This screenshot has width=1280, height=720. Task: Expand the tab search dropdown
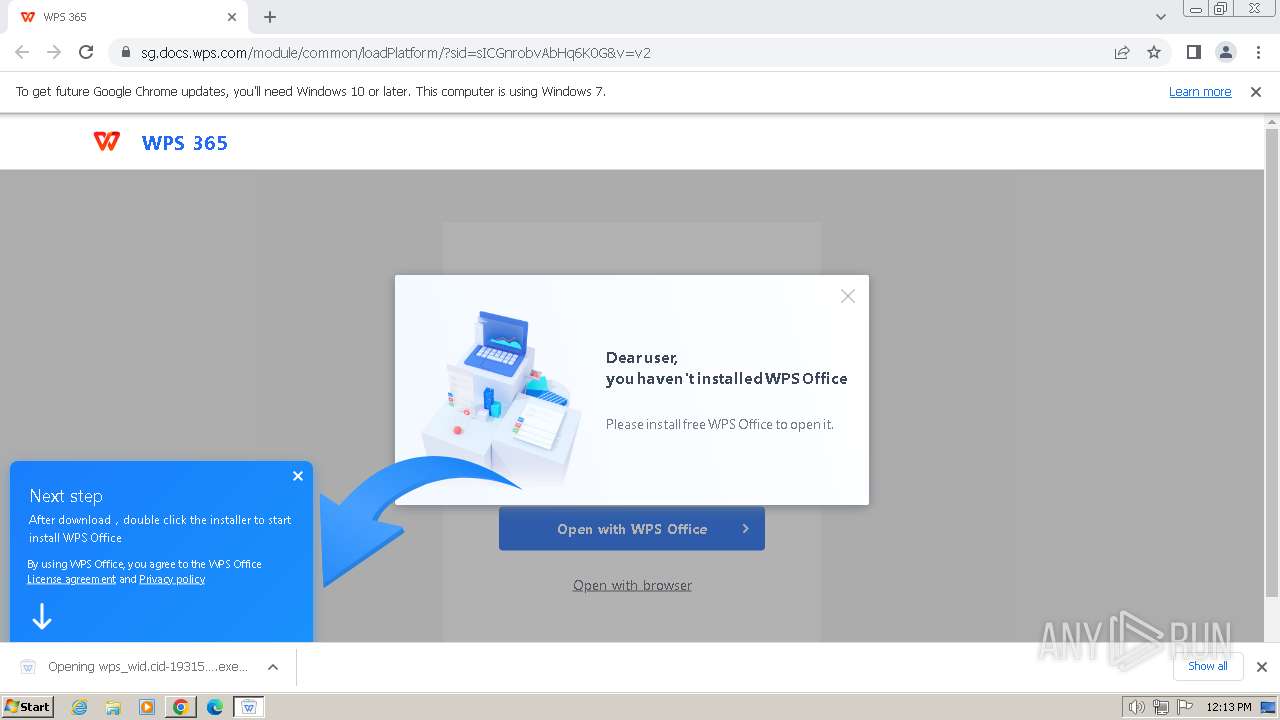pyautogui.click(x=1161, y=17)
